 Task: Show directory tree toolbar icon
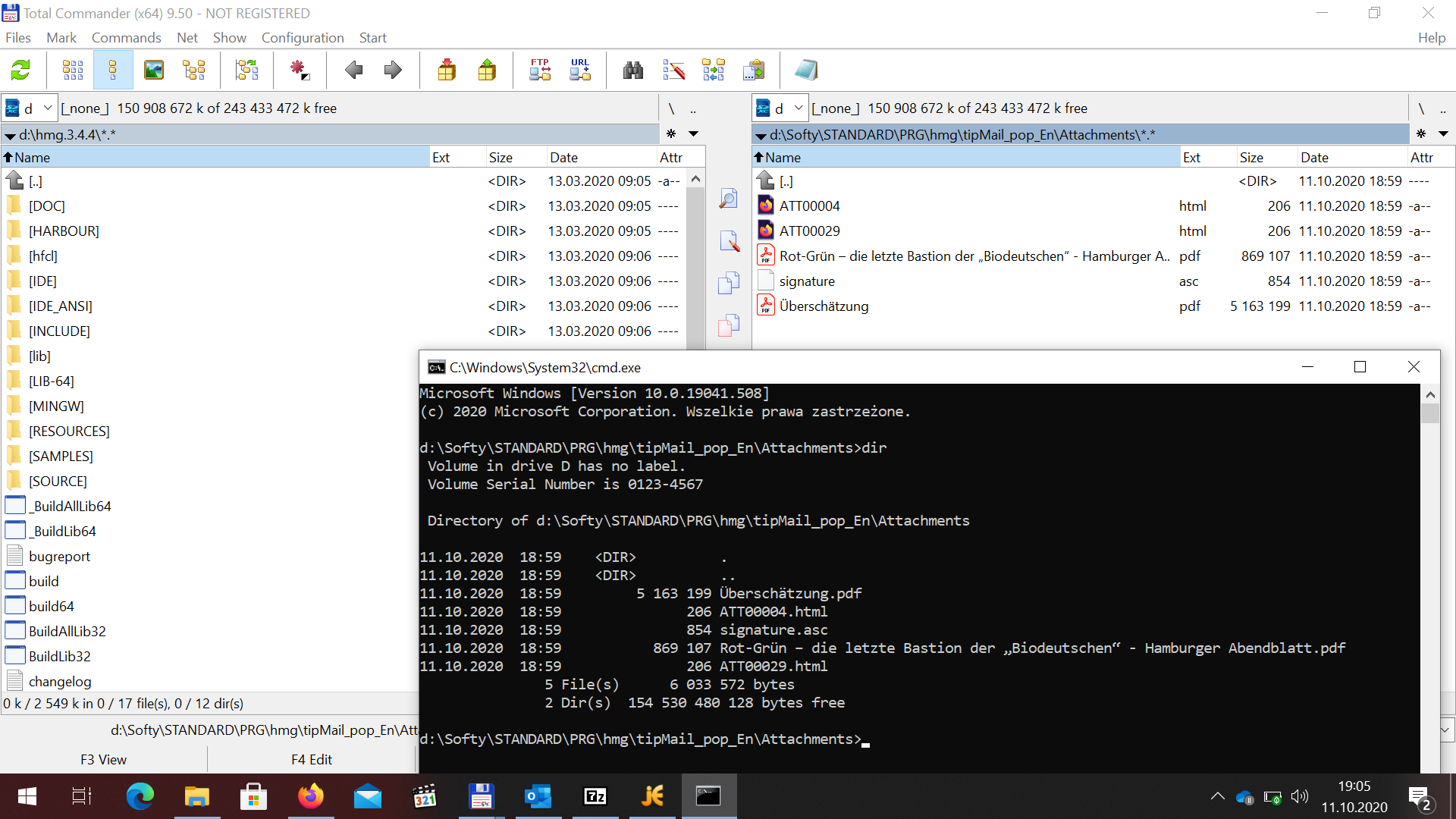(194, 71)
